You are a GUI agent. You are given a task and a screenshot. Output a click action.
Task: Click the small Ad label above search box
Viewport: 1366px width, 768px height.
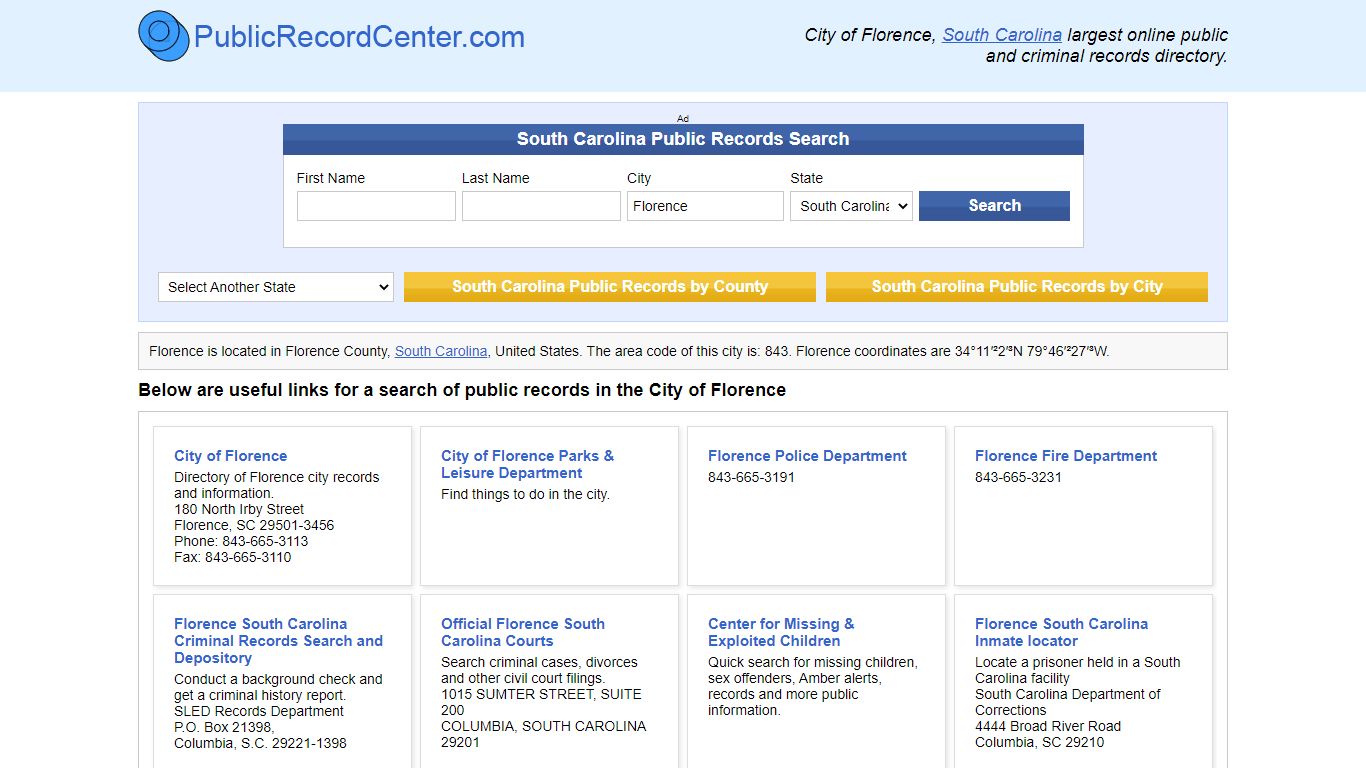(683, 118)
